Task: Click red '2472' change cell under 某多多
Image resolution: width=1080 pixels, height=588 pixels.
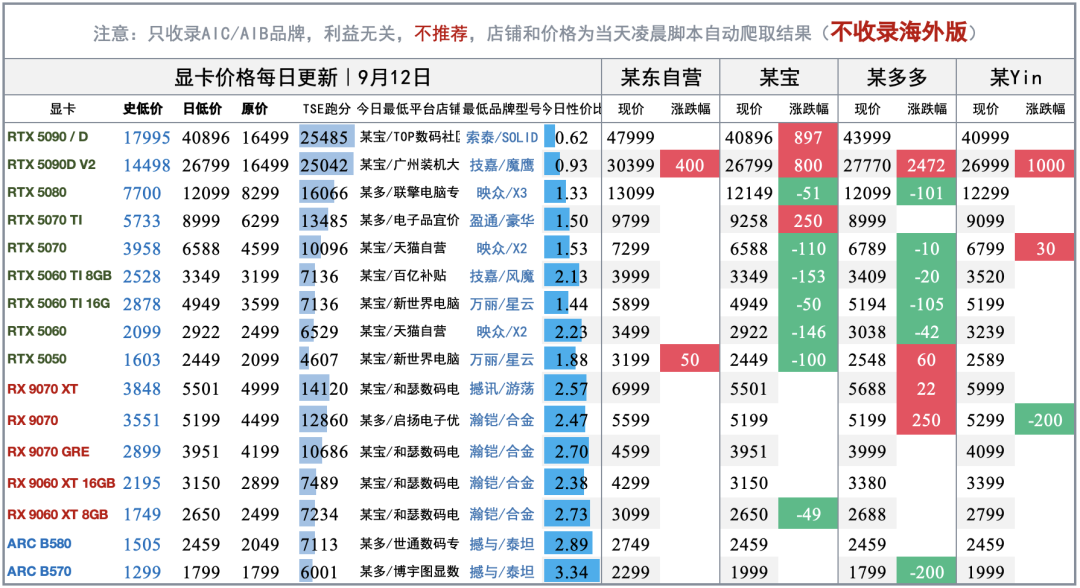Action: (x=926, y=165)
